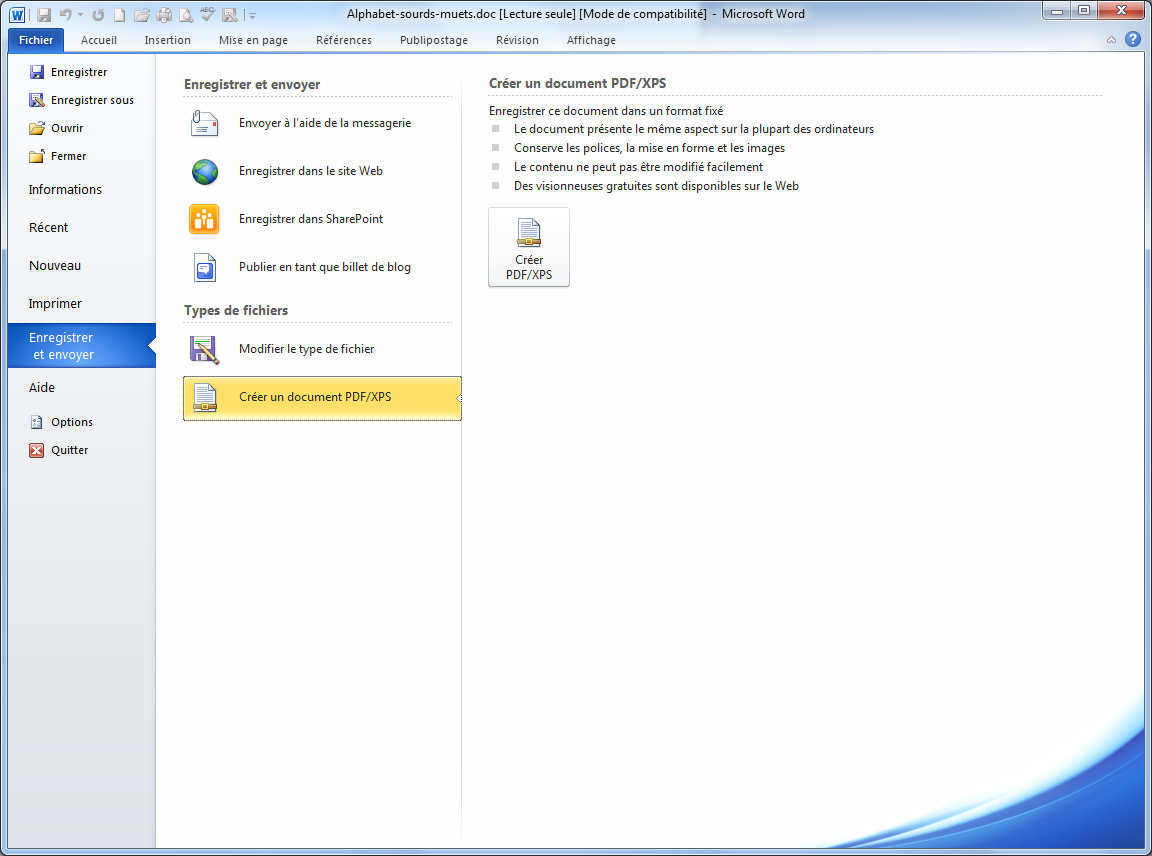The height and width of the screenshot is (856, 1152).
Task: Click 'Des visionneuses gratuites sont disponibles sur le Web'
Action: [x=656, y=187]
